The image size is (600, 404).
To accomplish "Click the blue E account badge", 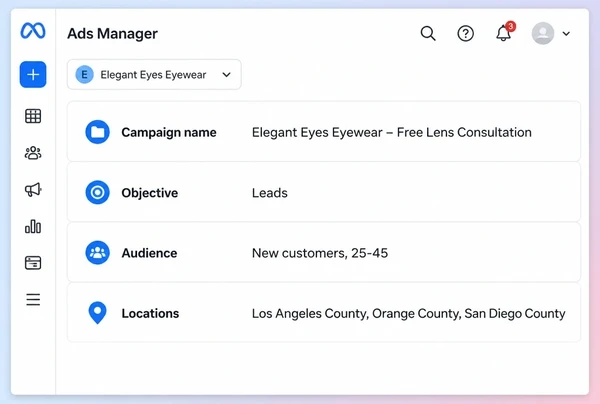I will coord(84,75).
